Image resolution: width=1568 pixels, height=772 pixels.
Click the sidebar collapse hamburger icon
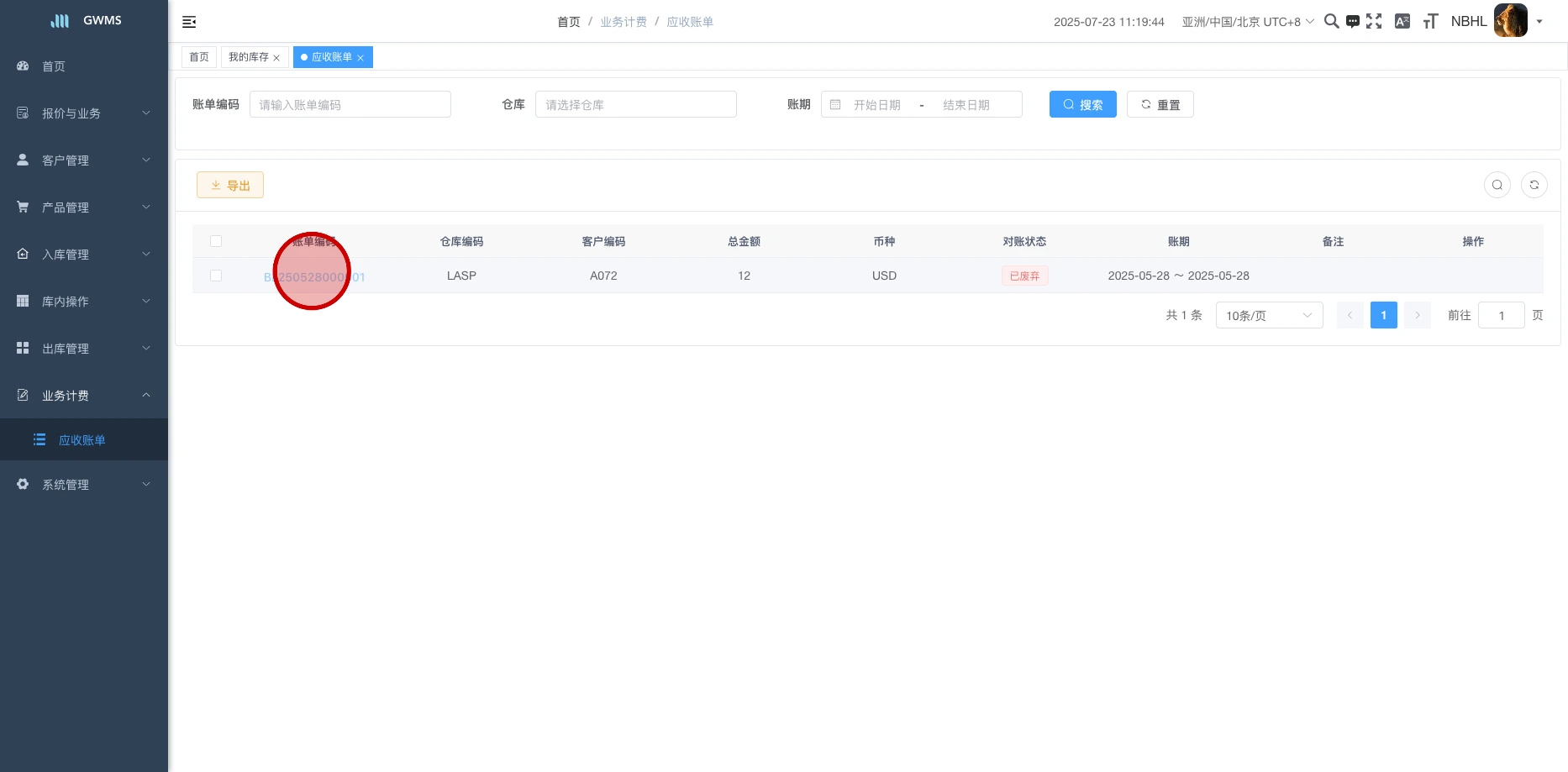tap(189, 22)
